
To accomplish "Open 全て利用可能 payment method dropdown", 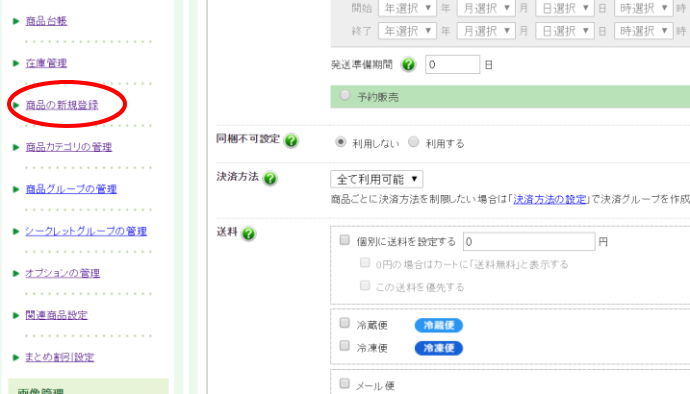I will pos(377,179).
